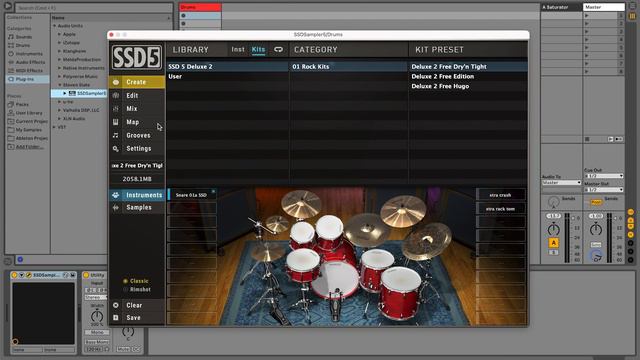
Task: Load Deluxe 2 Free Hugo preset
Action: [x=468, y=86]
